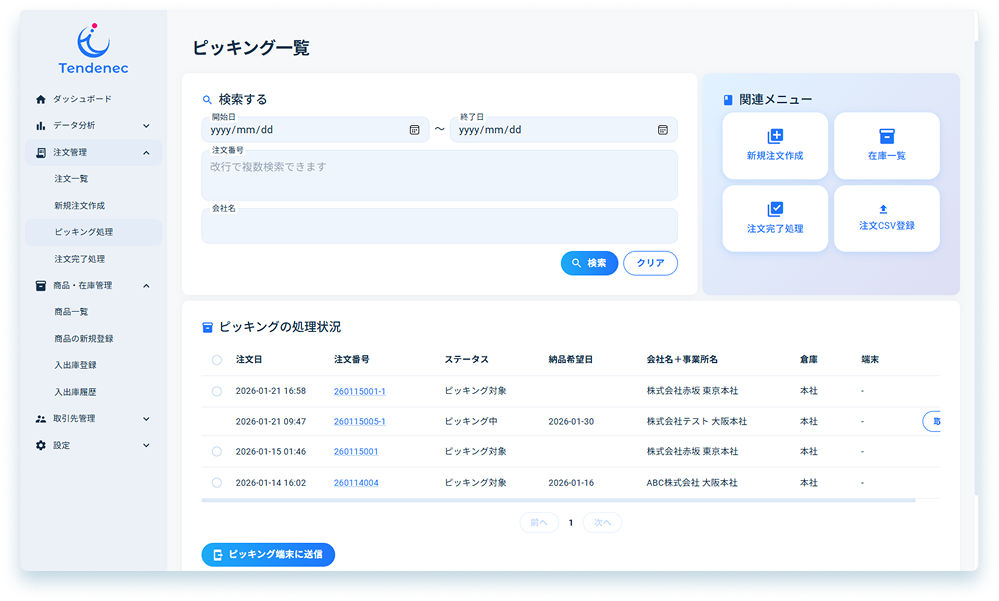Go to 入出庫履歴 in the sidebar
This screenshot has height=601, width=999.
coord(76,392)
